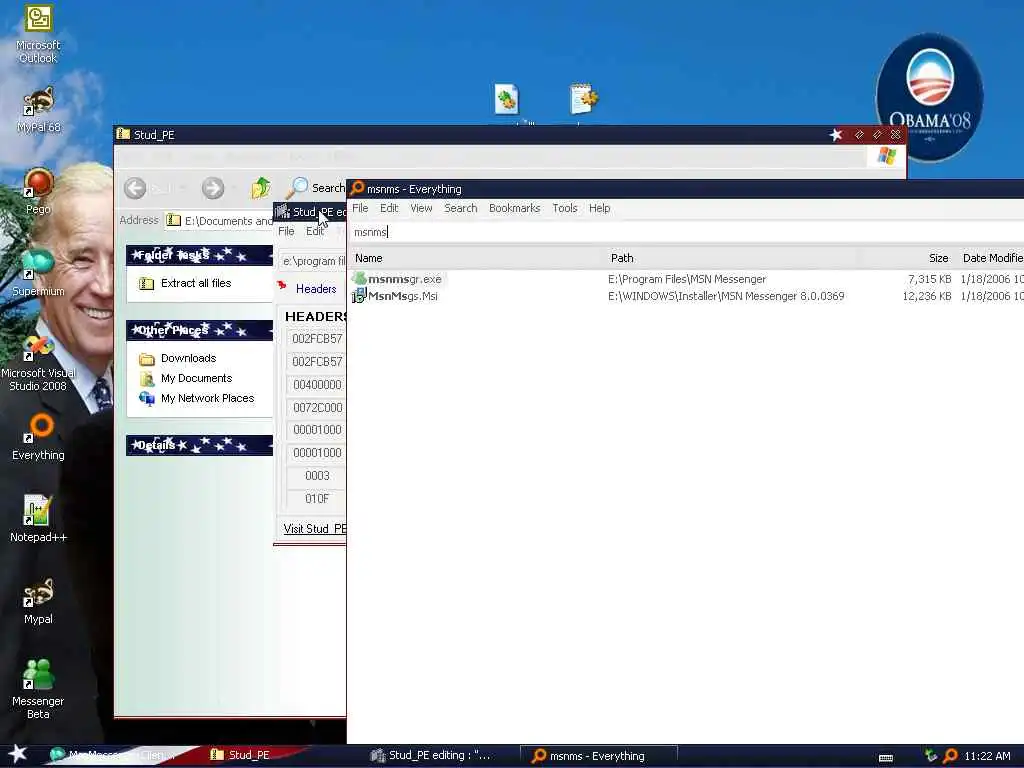Click the explorer Address bar path field
Viewport: 1024px width, 768px height.
click(x=219, y=221)
